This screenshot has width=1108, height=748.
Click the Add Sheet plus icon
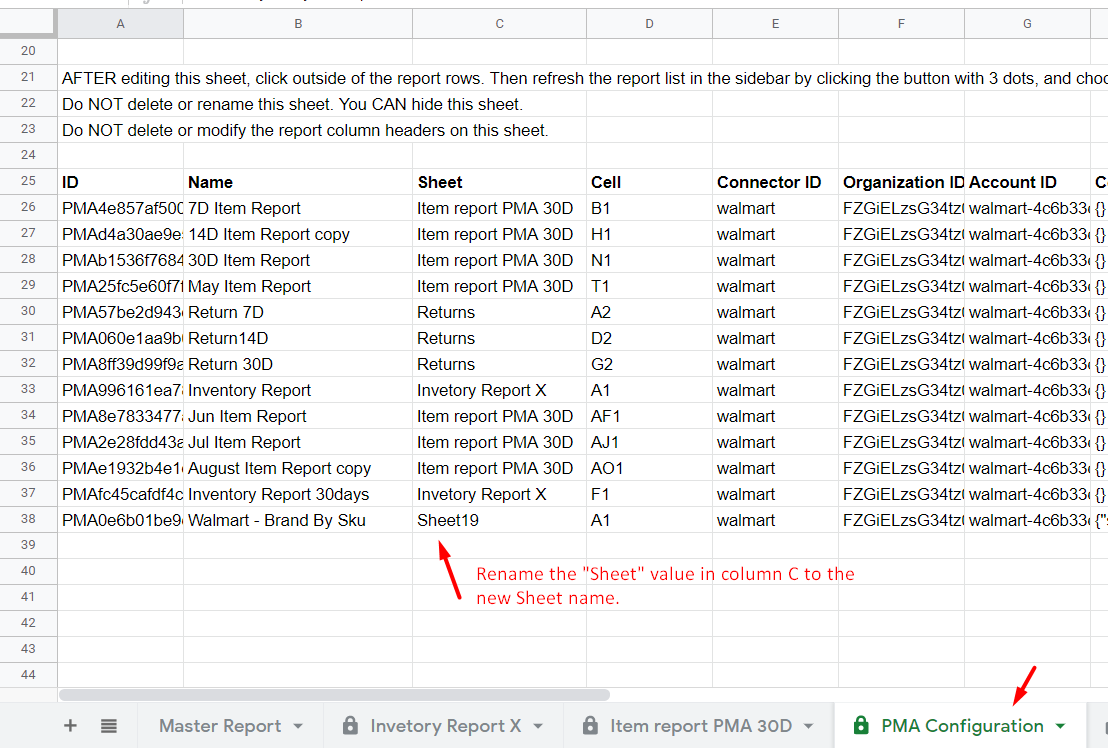(x=70, y=726)
